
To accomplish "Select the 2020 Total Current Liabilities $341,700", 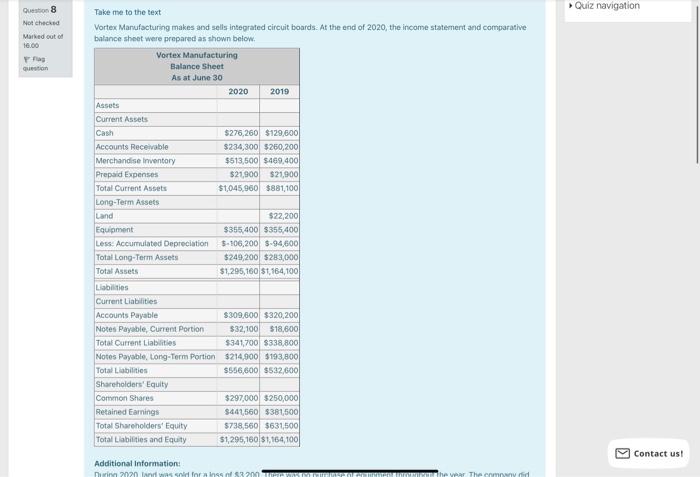I will click(242, 343).
